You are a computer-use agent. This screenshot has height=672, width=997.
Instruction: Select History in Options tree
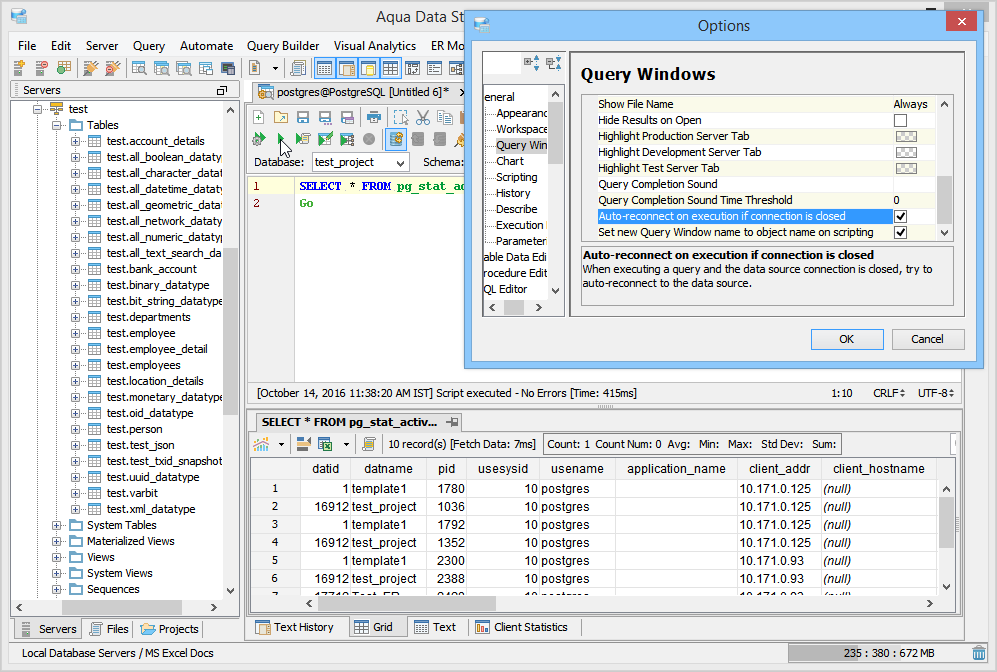pyautogui.click(x=513, y=193)
